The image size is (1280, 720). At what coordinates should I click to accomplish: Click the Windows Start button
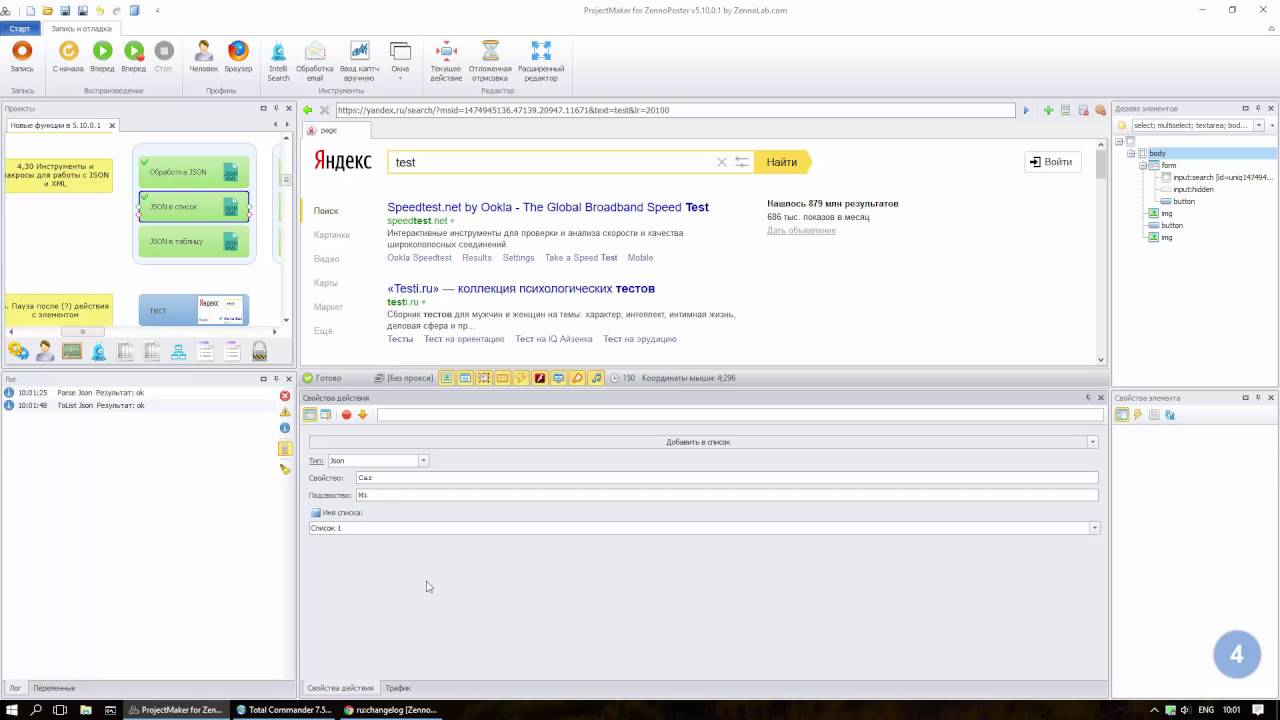tap(11, 710)
